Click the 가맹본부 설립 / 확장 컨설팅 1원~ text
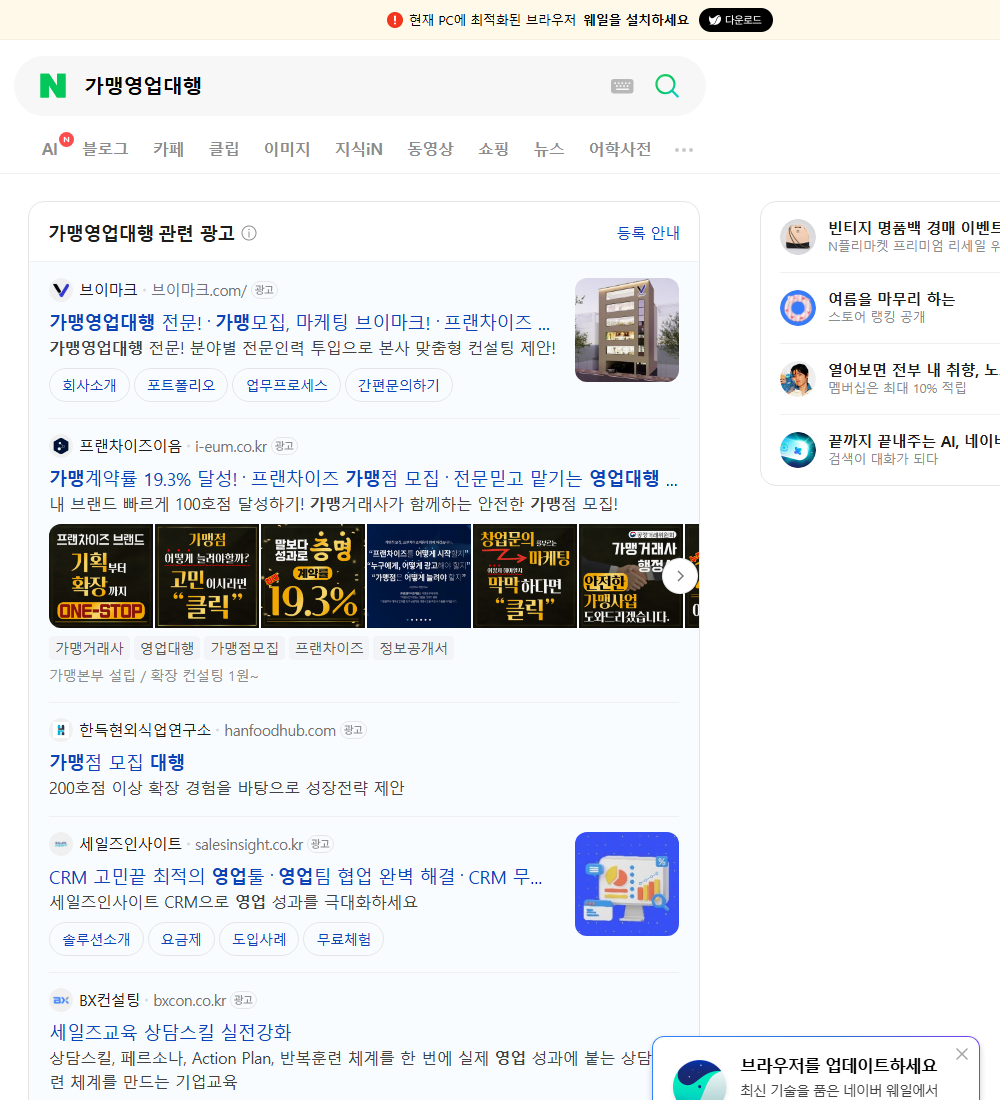 click(x=154, y=675)
